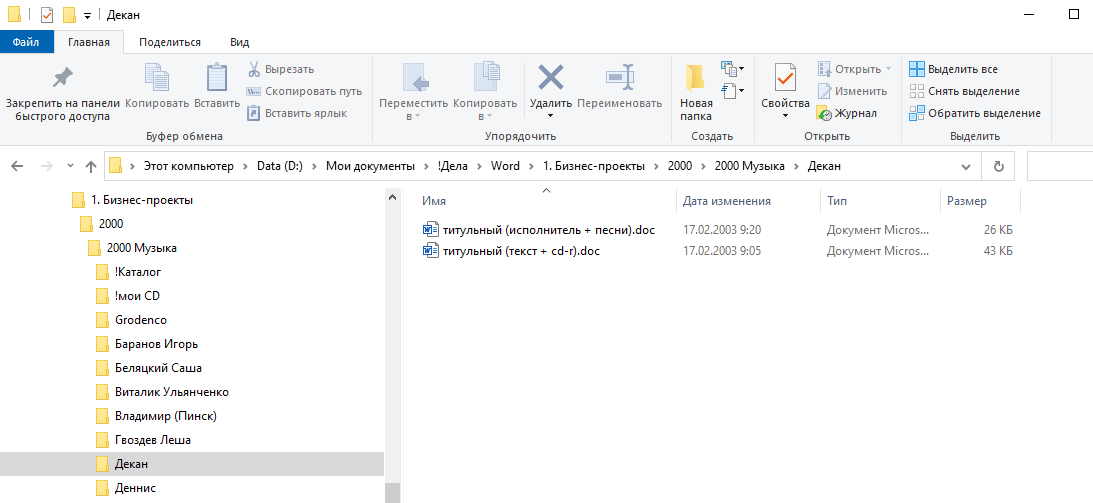Click Обратить выделение
Viewport: 1093px width, 503px height.
[975, 113]
